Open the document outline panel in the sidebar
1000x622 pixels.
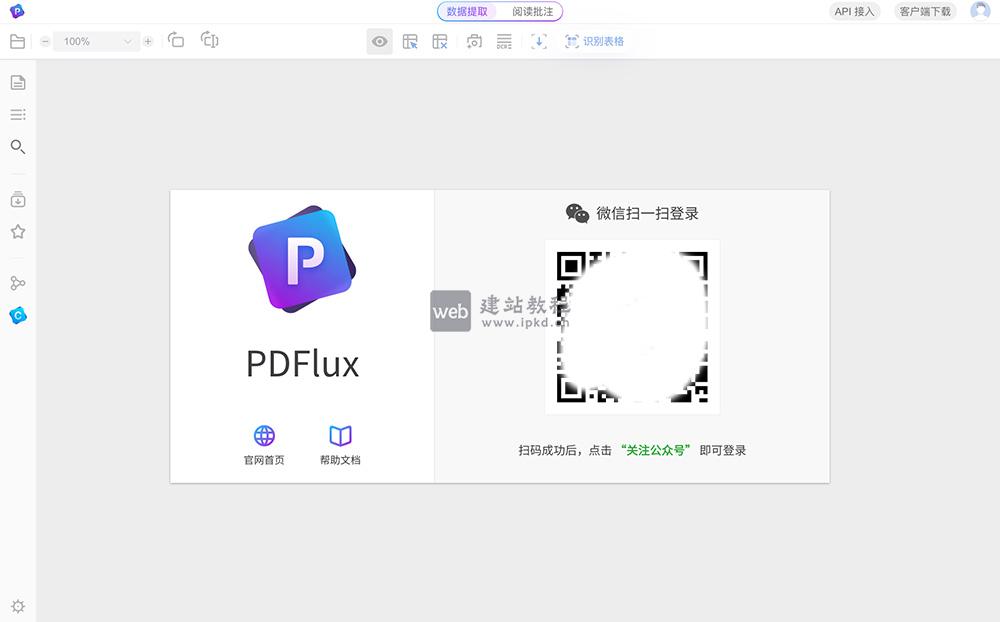[17, 115]
